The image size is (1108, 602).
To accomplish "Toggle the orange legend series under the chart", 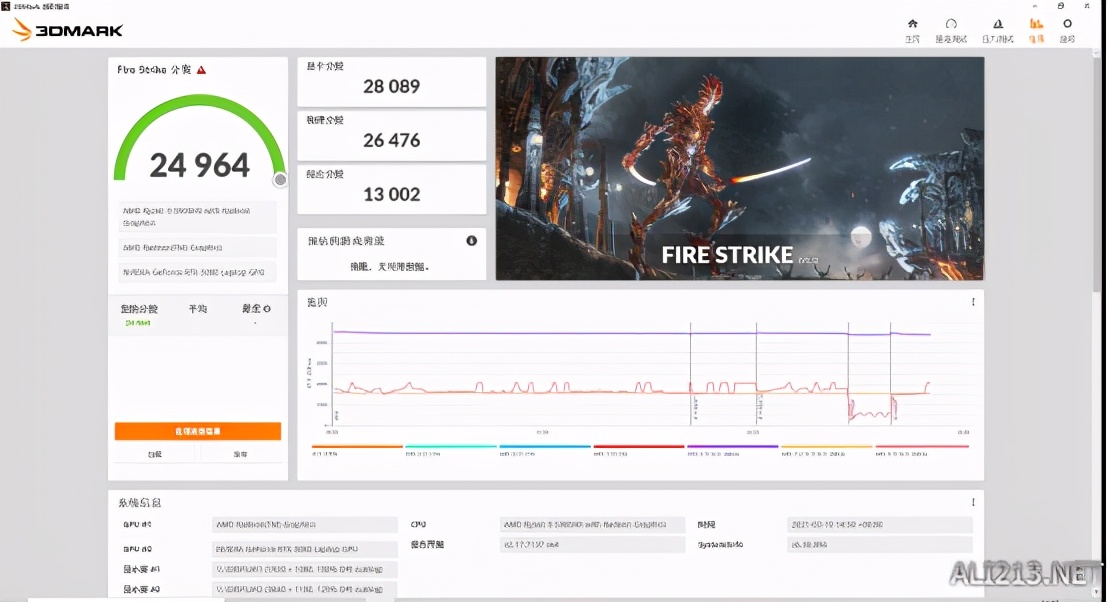I will (x=357, y=449).
